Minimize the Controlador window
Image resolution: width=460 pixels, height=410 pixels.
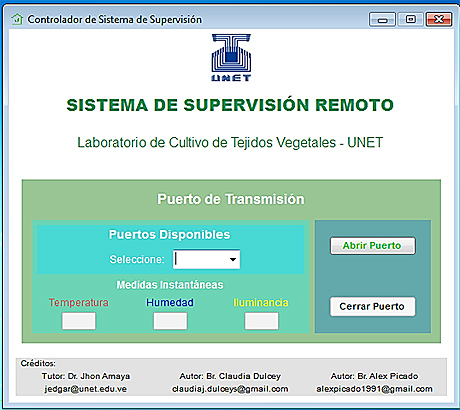point(382,19)
